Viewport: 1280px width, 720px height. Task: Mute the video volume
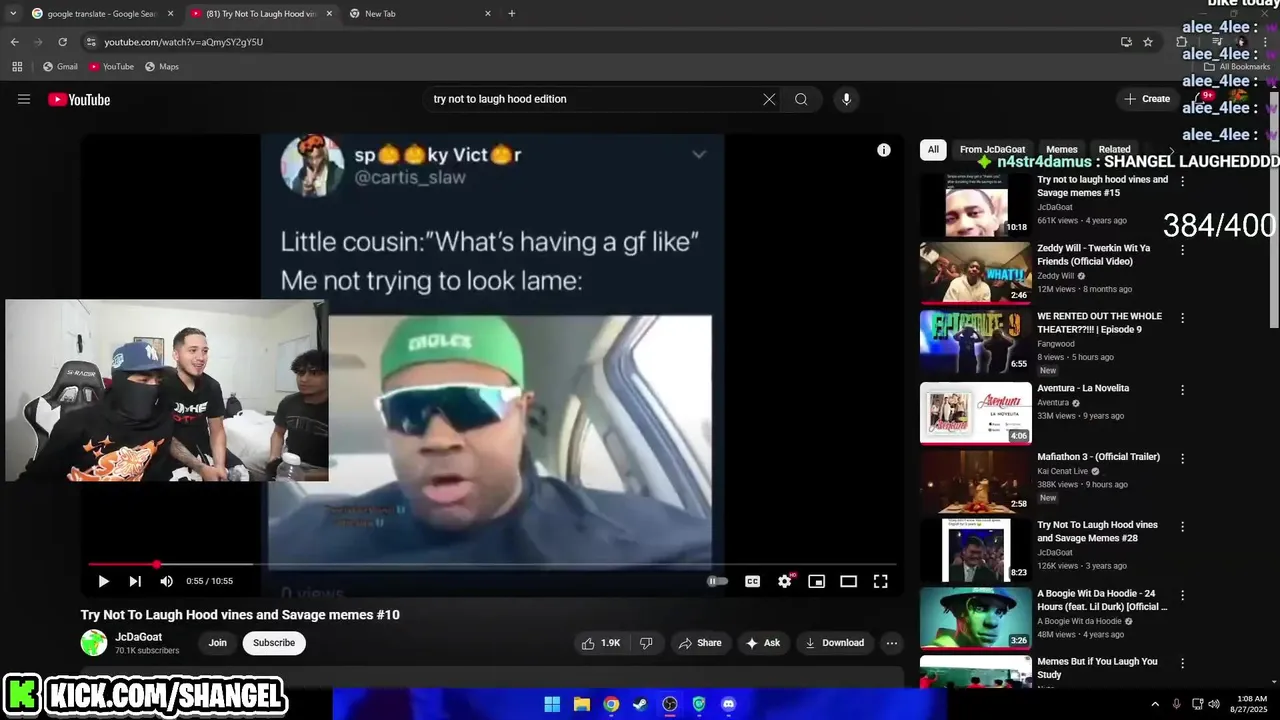click(x=166, y=581)
